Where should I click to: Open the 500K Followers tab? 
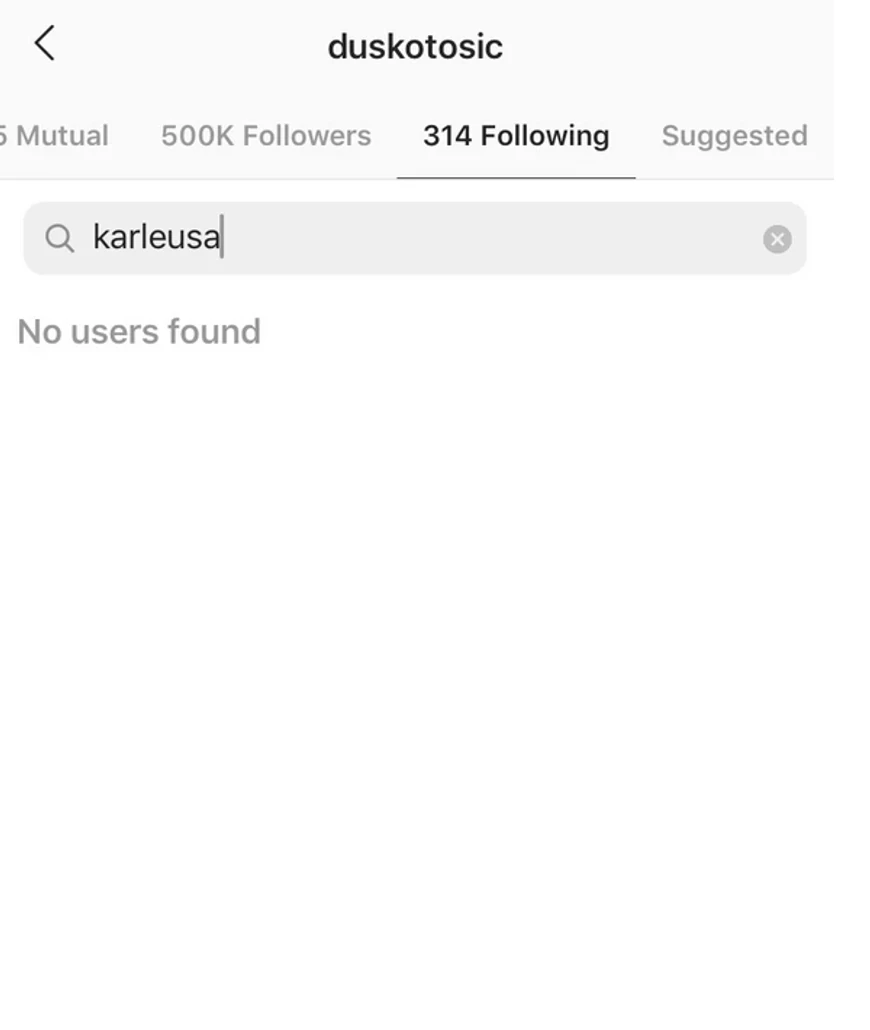(x=266, y=136)
